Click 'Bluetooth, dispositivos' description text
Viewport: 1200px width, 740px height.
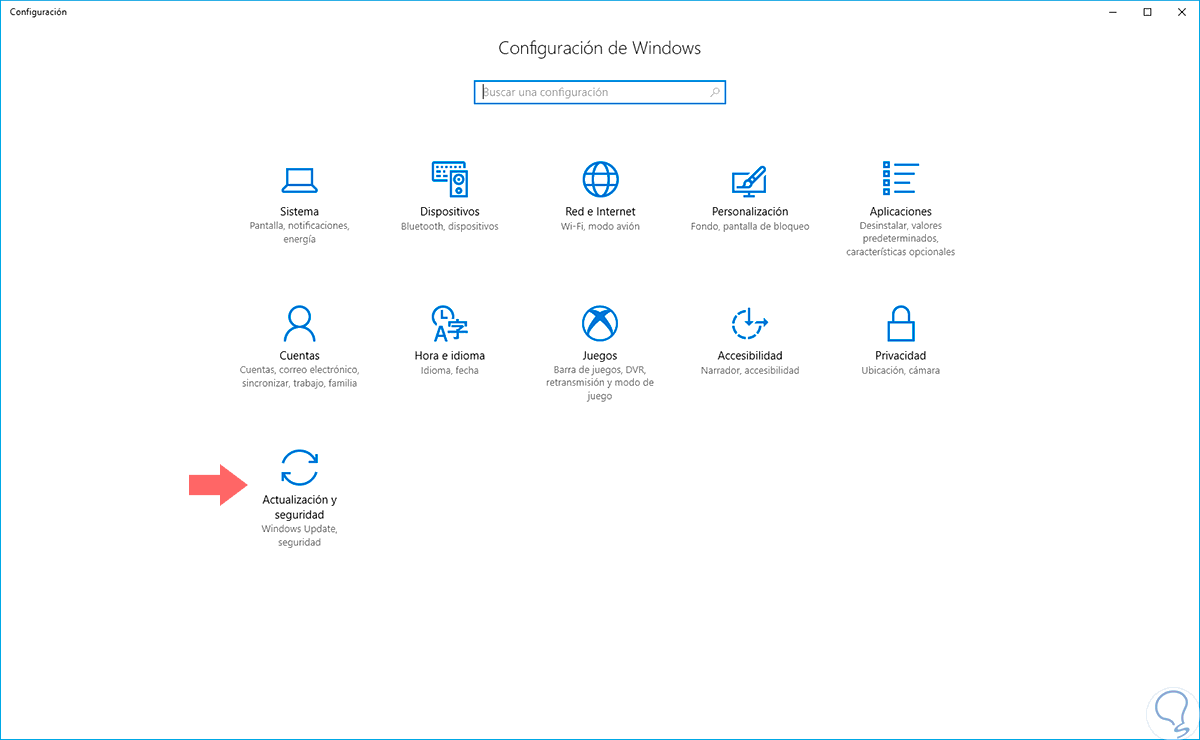coord(450,227)
